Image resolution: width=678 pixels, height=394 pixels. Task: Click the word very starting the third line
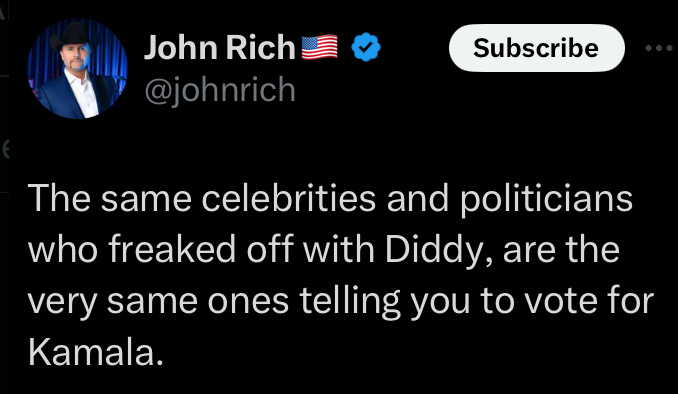tap(63, 303)
